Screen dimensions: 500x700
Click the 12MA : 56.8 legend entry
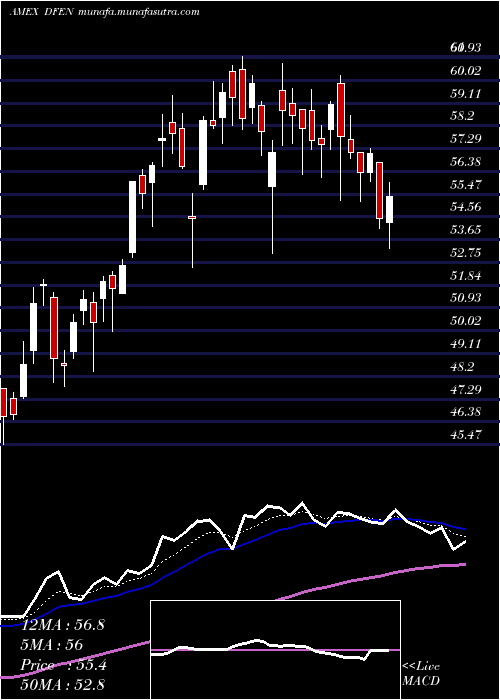point(62,625)
